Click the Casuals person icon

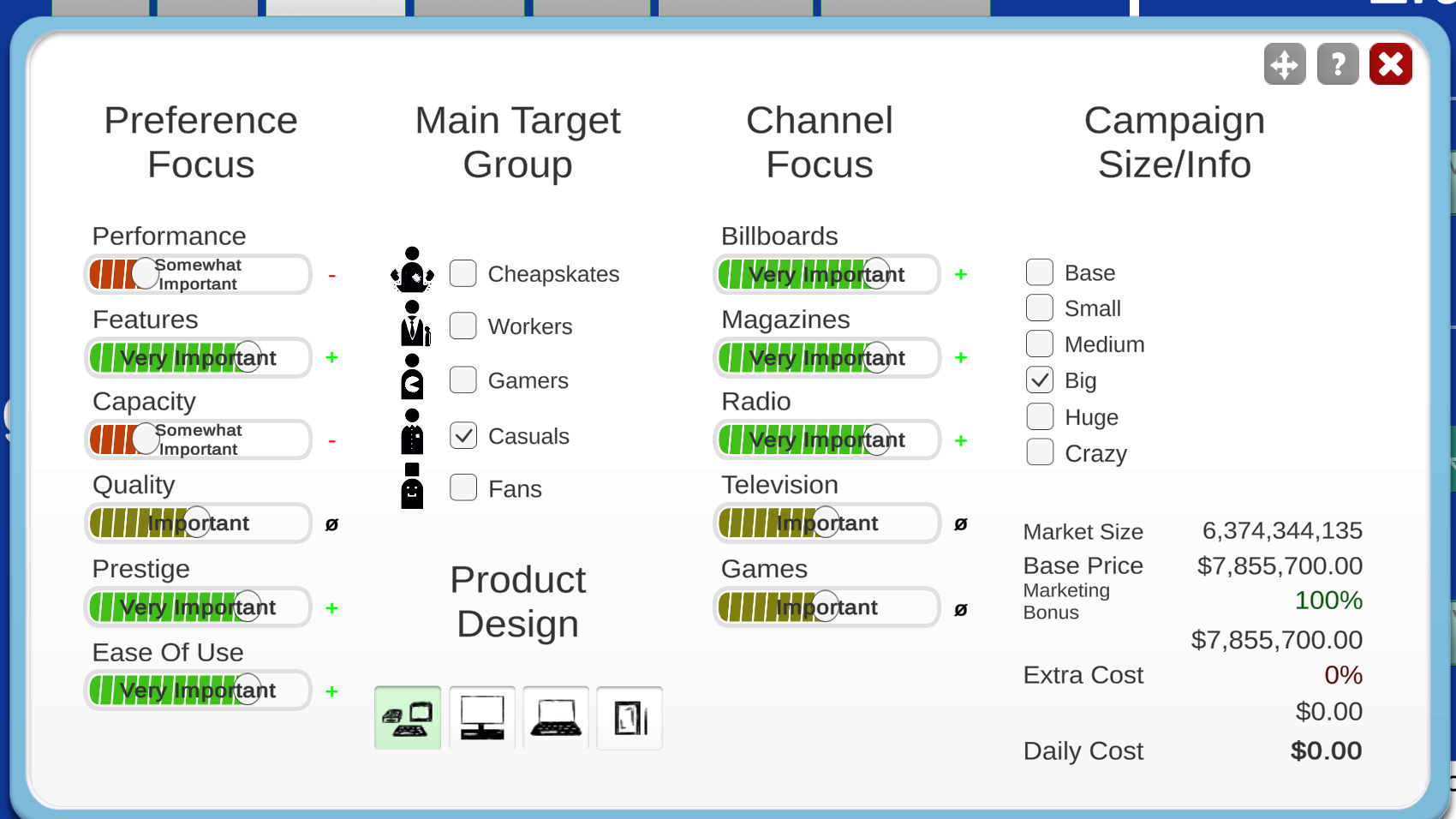(x=412, y=432)
